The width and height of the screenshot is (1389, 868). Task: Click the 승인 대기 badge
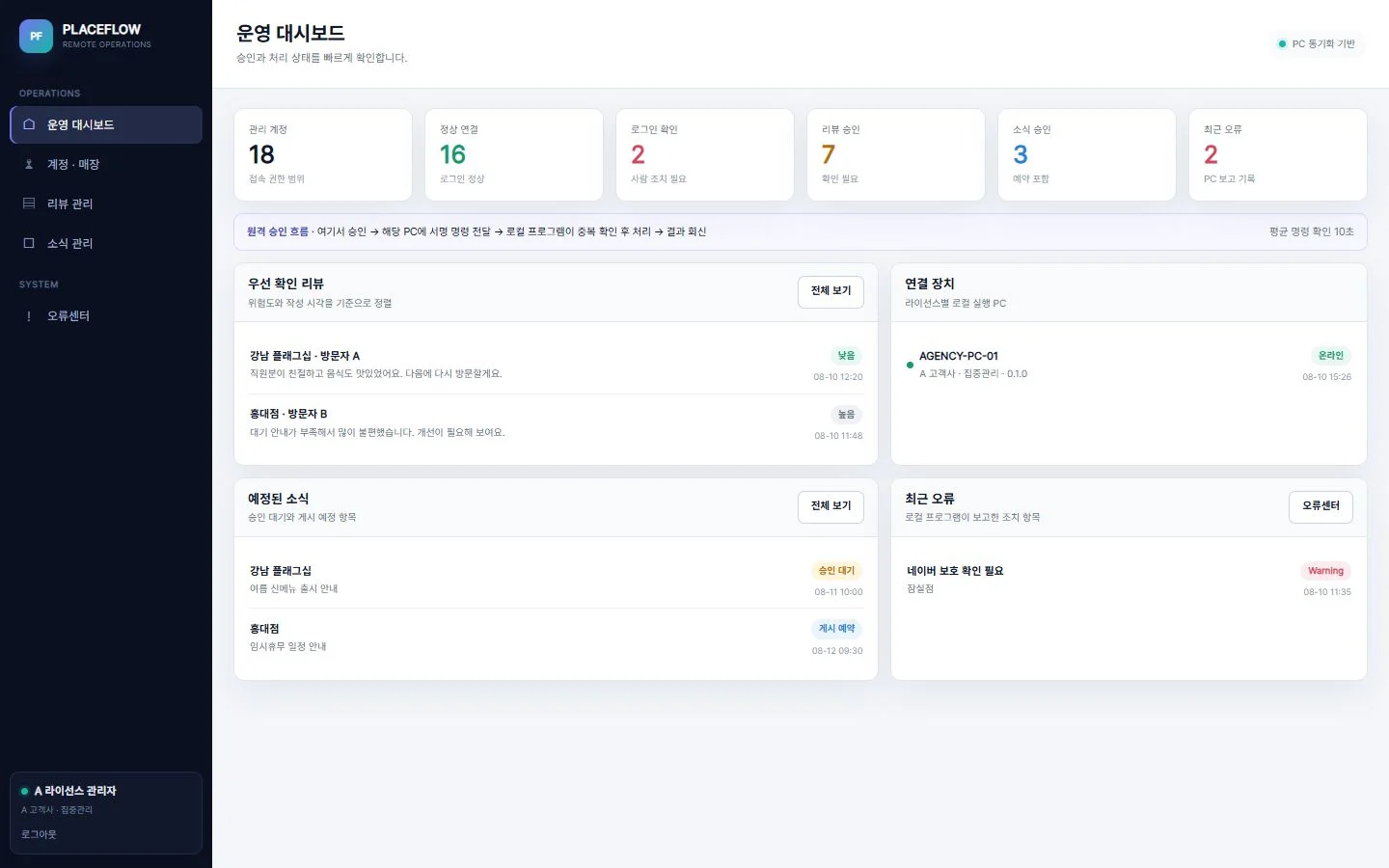(836, 571)
